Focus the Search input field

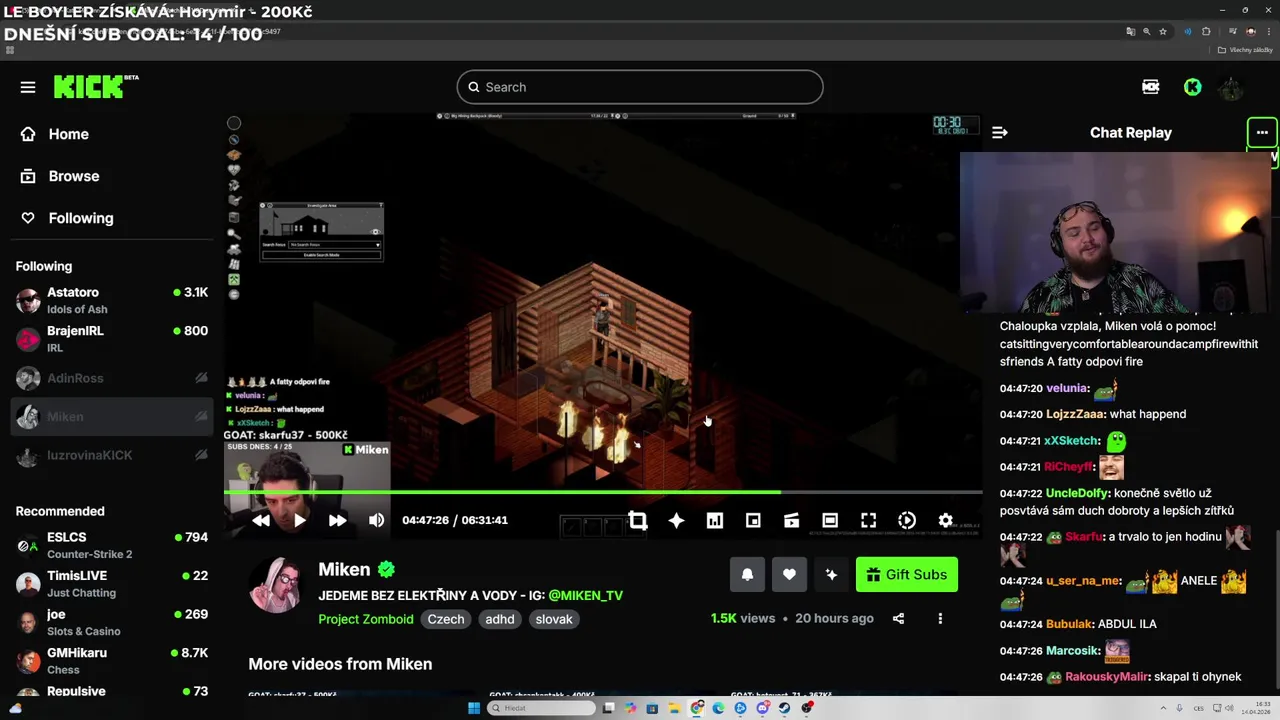click(x=640, y=87)
